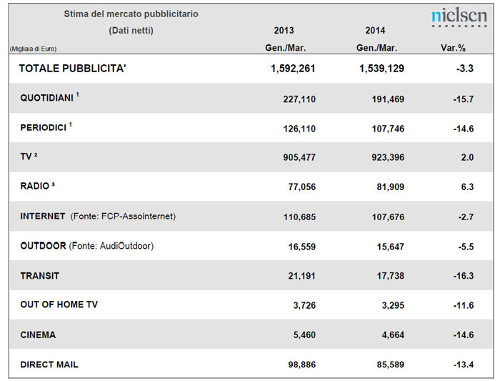Select the DIRECT MAIL row label
The width and height of the screenshot is (500, 381).
(49, 364)
